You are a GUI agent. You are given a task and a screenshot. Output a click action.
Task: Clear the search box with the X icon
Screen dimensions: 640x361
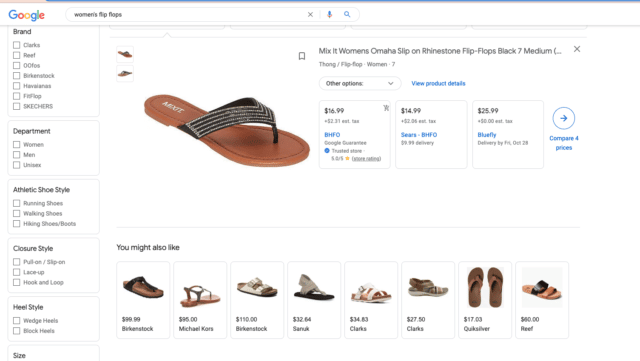(310, 15)
